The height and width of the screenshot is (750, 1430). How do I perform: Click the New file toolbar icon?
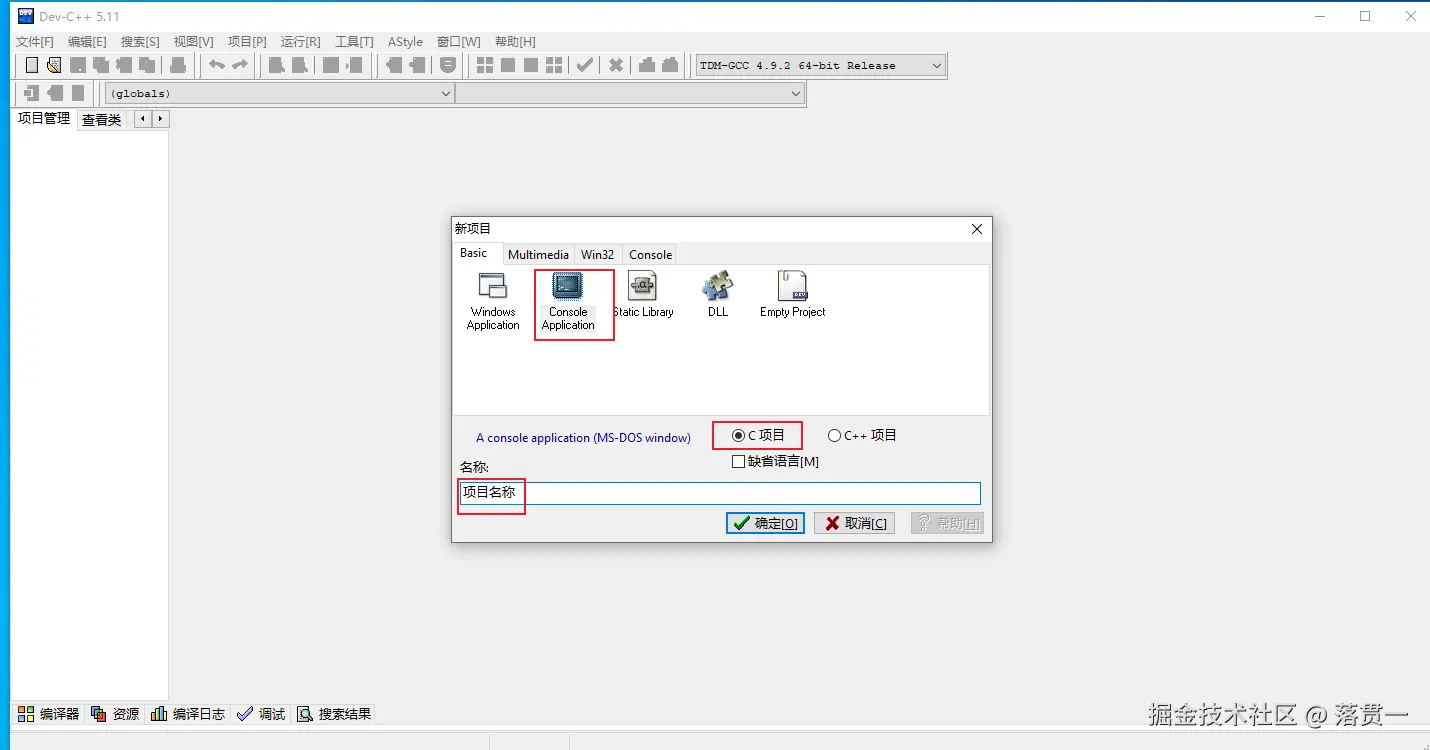click(x=32, y=65)
